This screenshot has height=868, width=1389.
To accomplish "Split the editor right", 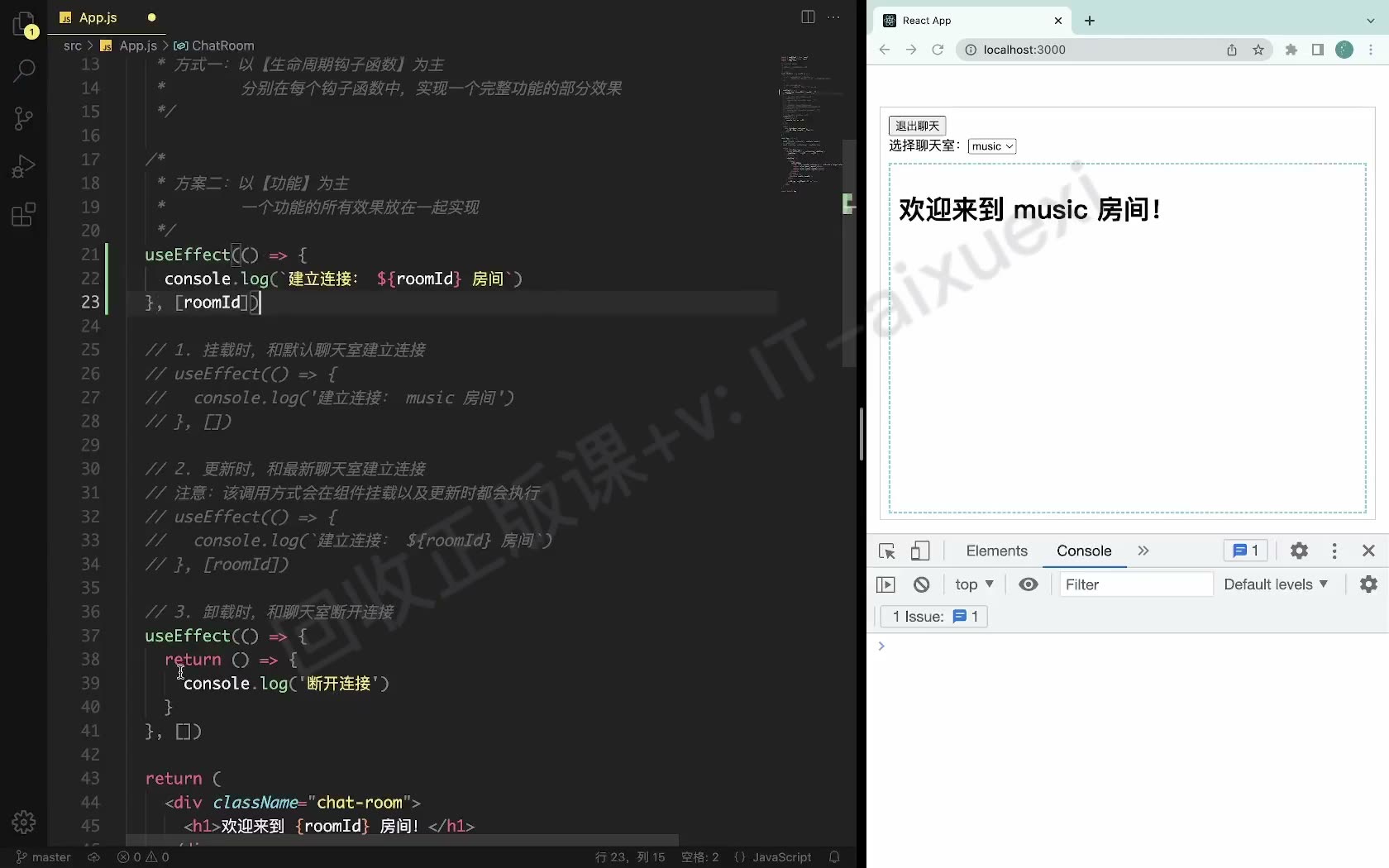I will pyautogui.click(x=808, y=17).
